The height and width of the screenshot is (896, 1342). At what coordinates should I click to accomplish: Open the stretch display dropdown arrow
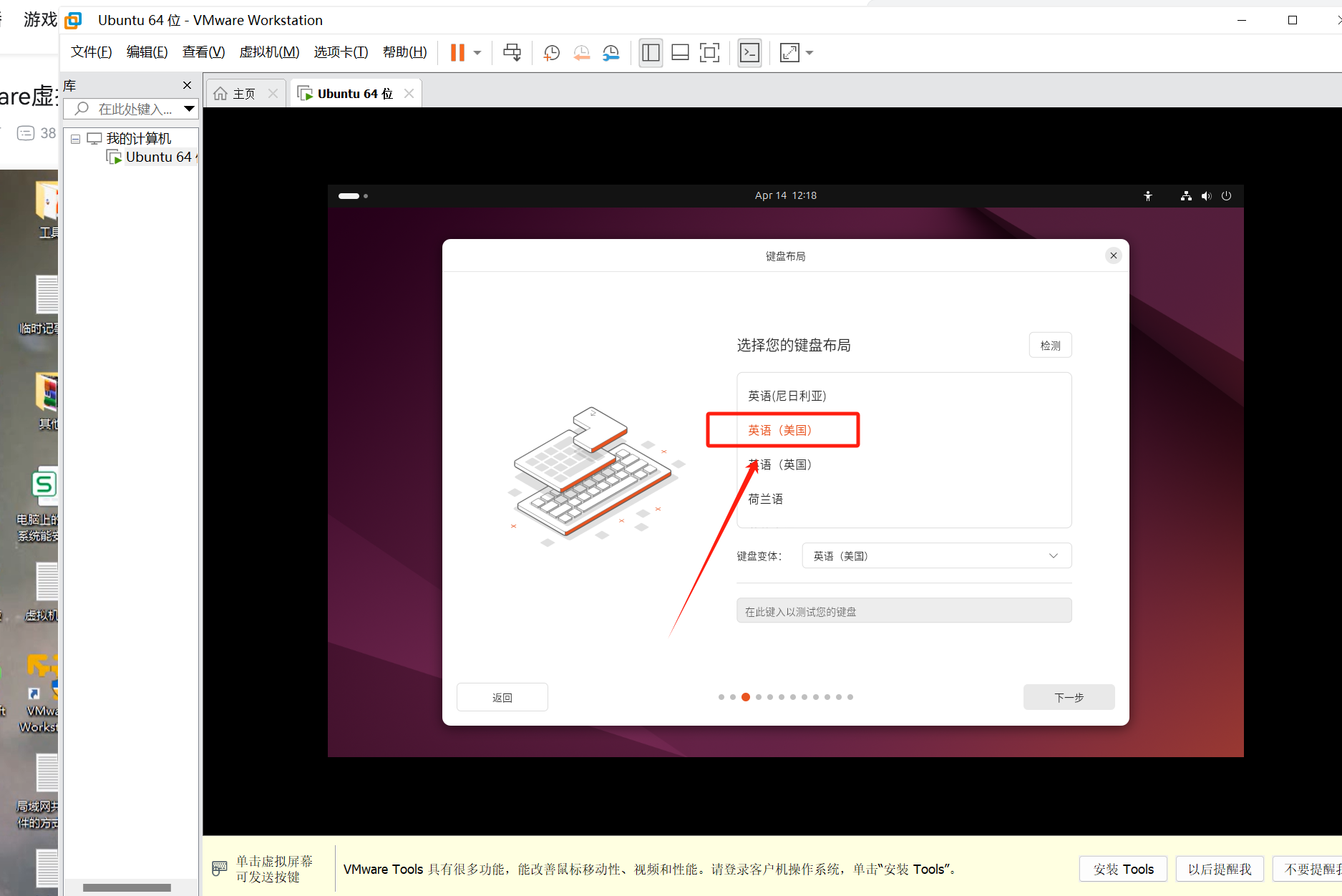(x=809, y=53)
